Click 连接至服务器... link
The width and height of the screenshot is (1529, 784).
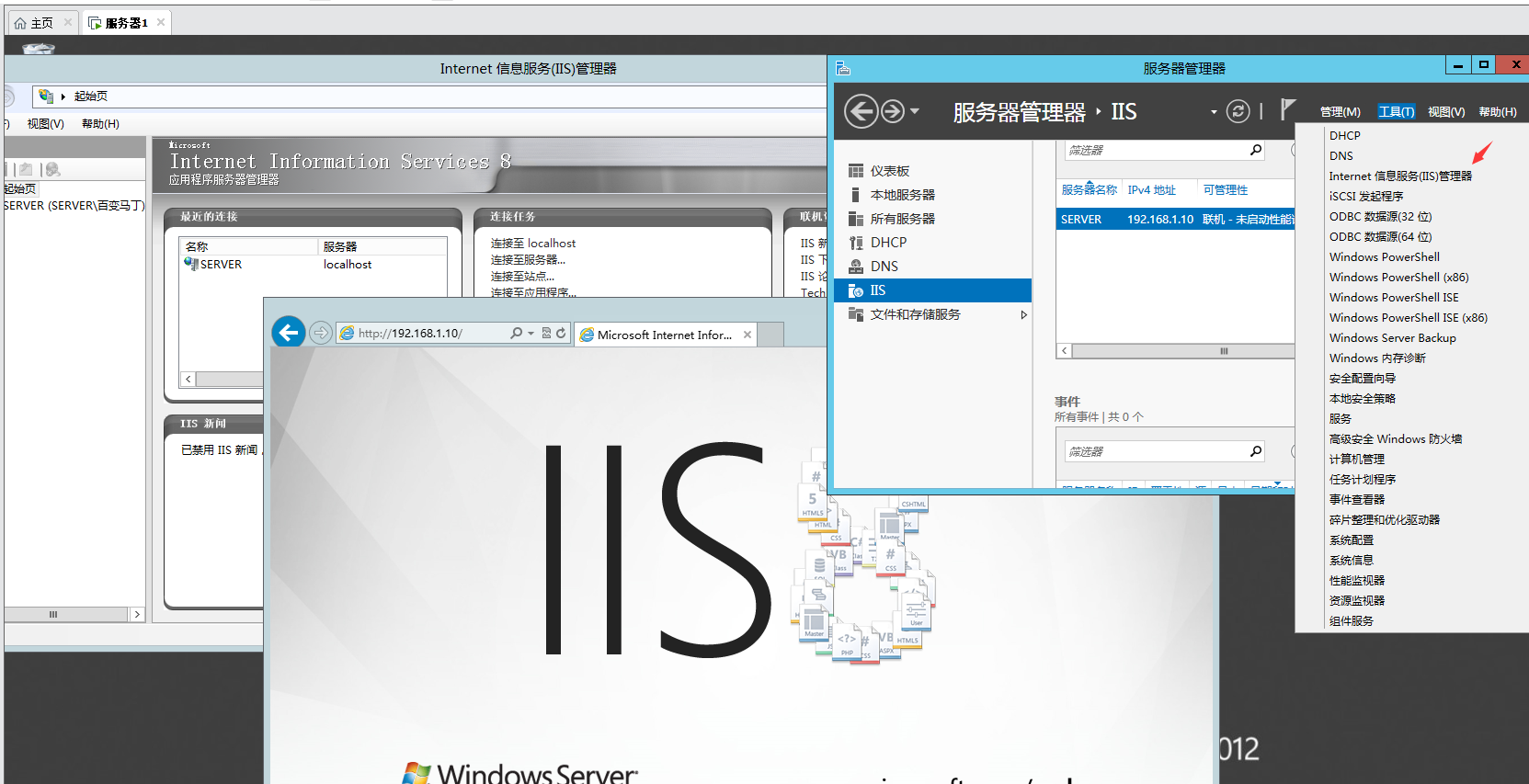point(528,260)
